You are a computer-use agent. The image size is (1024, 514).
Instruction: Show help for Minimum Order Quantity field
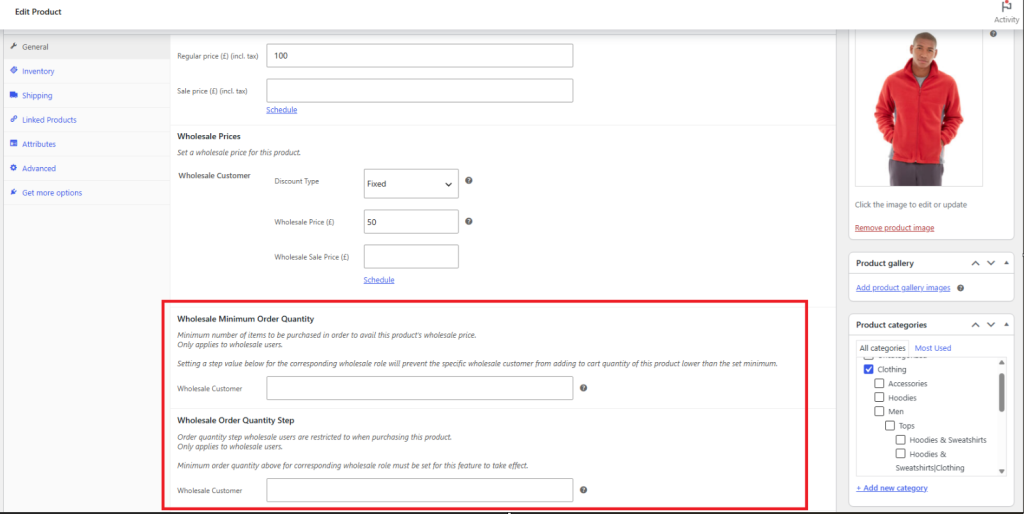(583, 388)
